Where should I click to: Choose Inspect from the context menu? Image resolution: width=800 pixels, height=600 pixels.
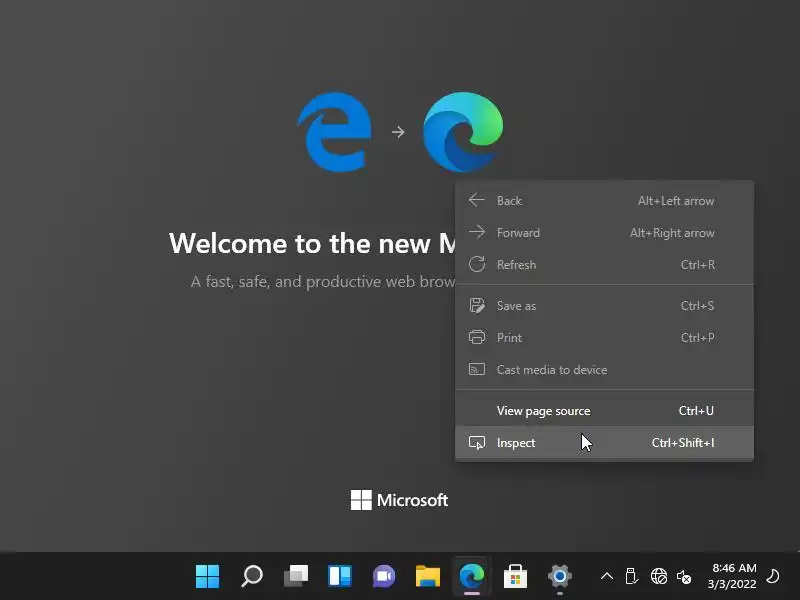coord(604,443)
